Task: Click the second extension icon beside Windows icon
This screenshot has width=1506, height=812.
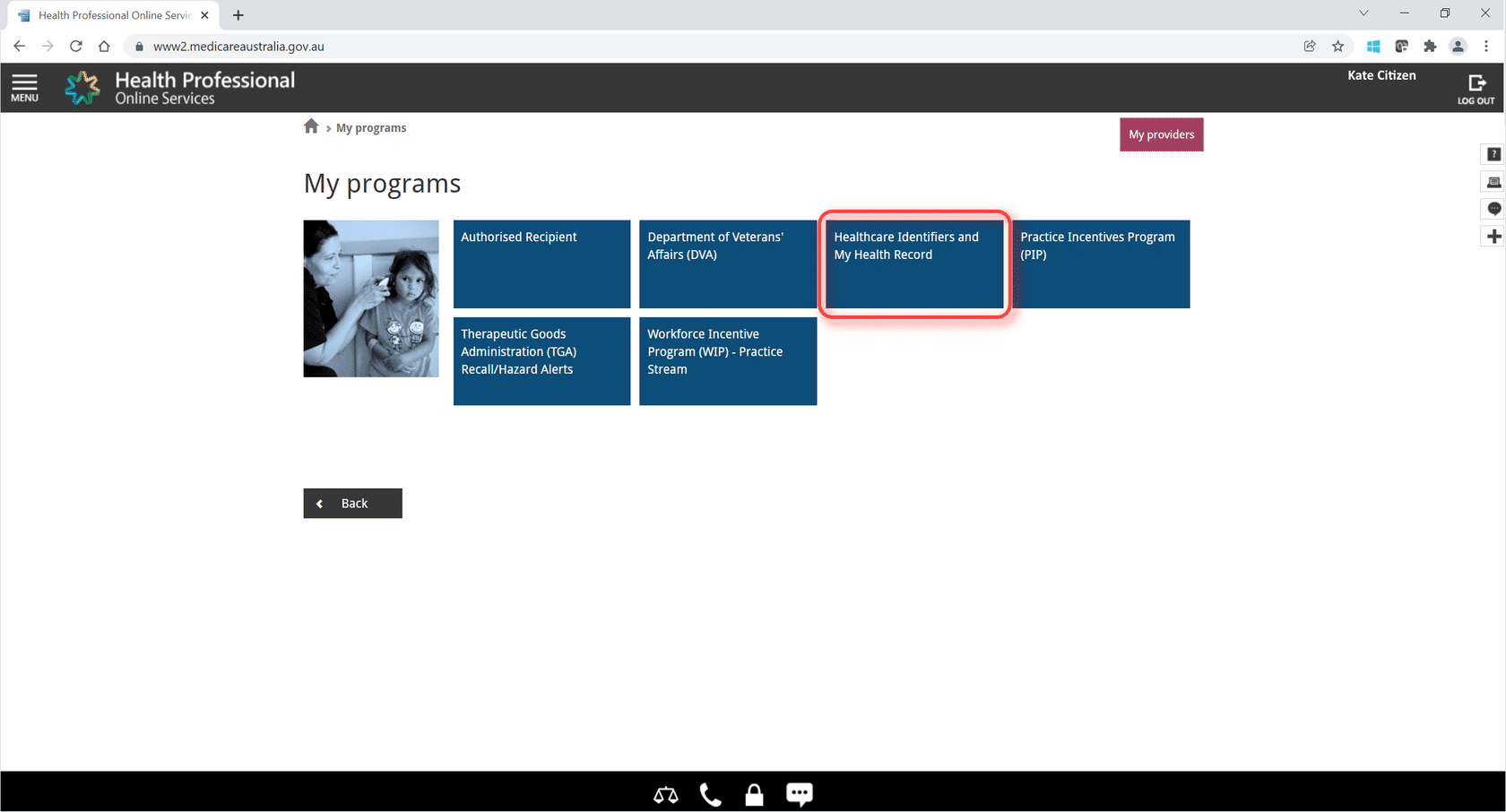Action: click(x=1401, y=46)
